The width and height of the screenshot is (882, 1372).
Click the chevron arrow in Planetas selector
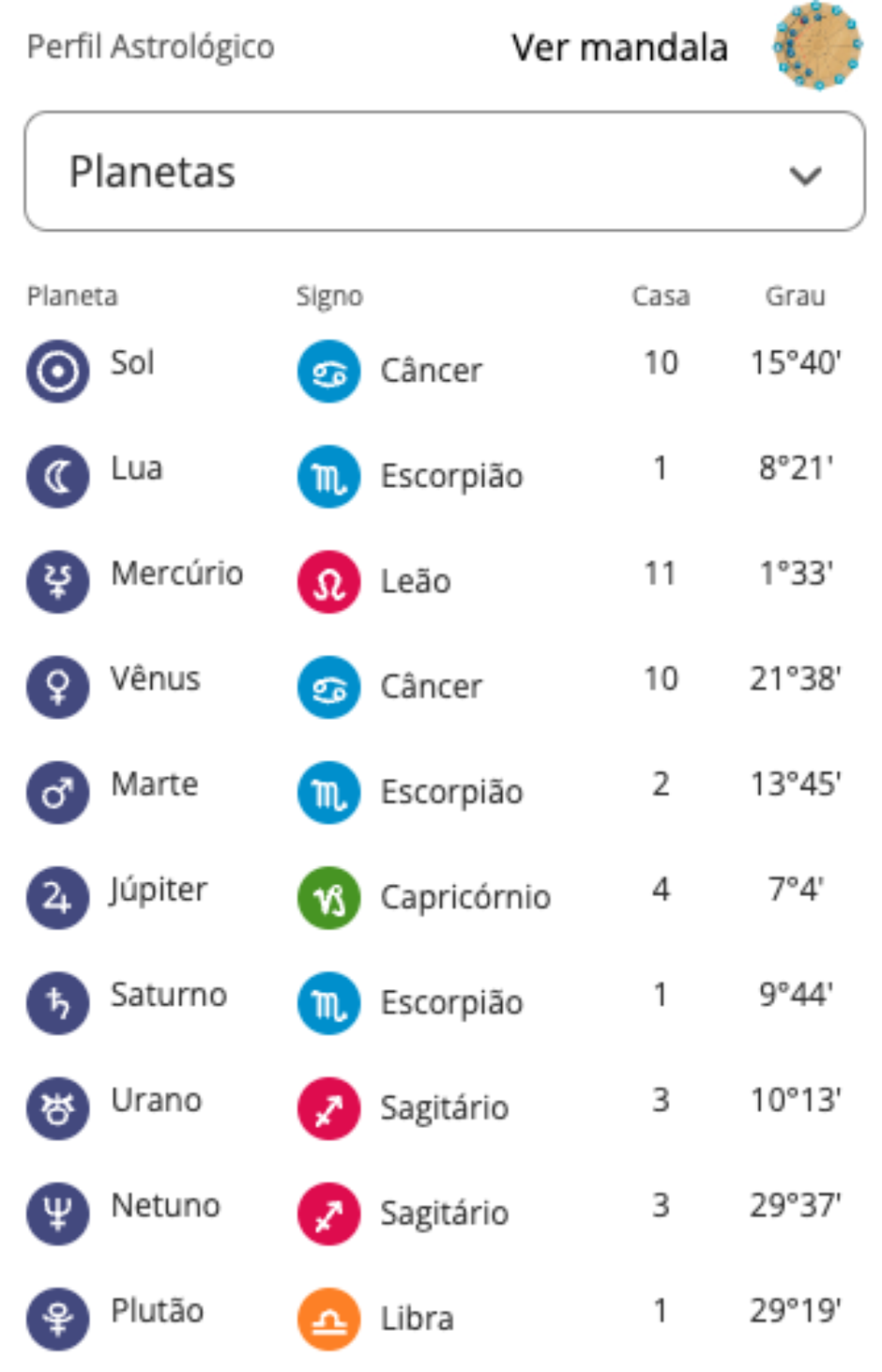click(x=805, y=175)
